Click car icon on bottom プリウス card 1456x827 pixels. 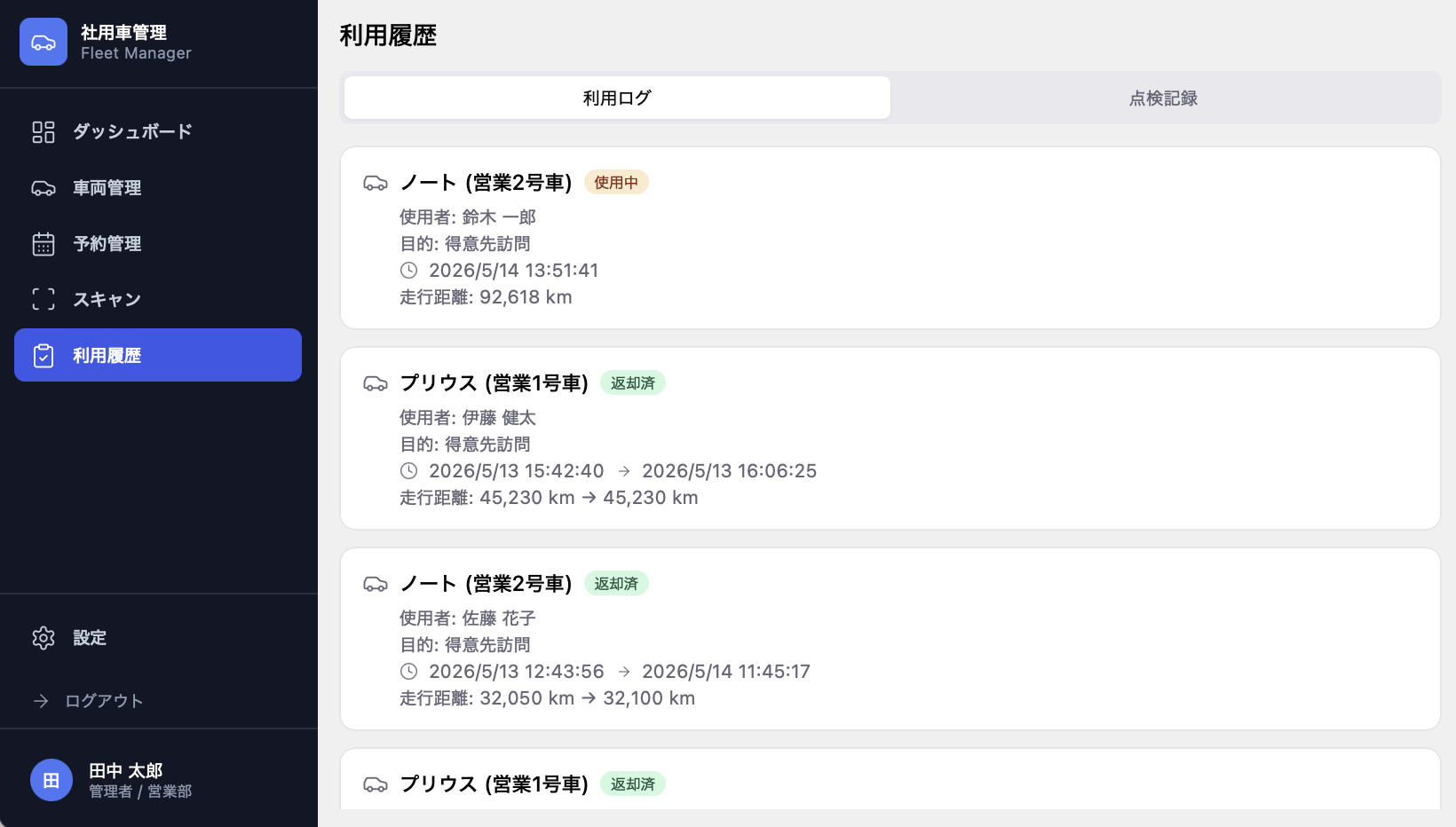click(x=376, y=784)
